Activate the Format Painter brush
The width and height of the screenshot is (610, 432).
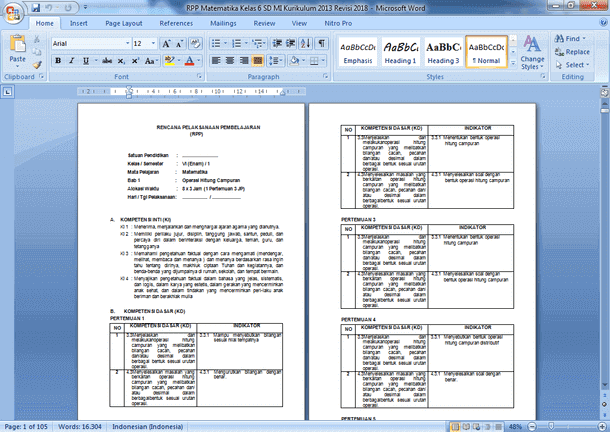point(37,65)
